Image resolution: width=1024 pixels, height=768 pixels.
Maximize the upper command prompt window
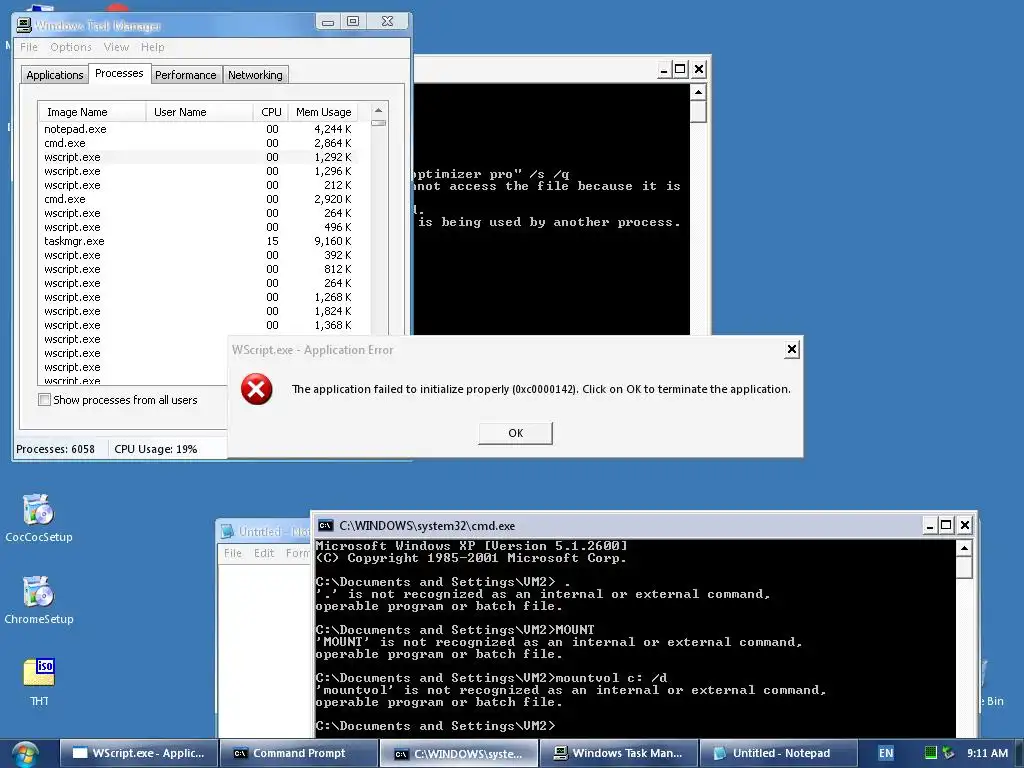680,69
